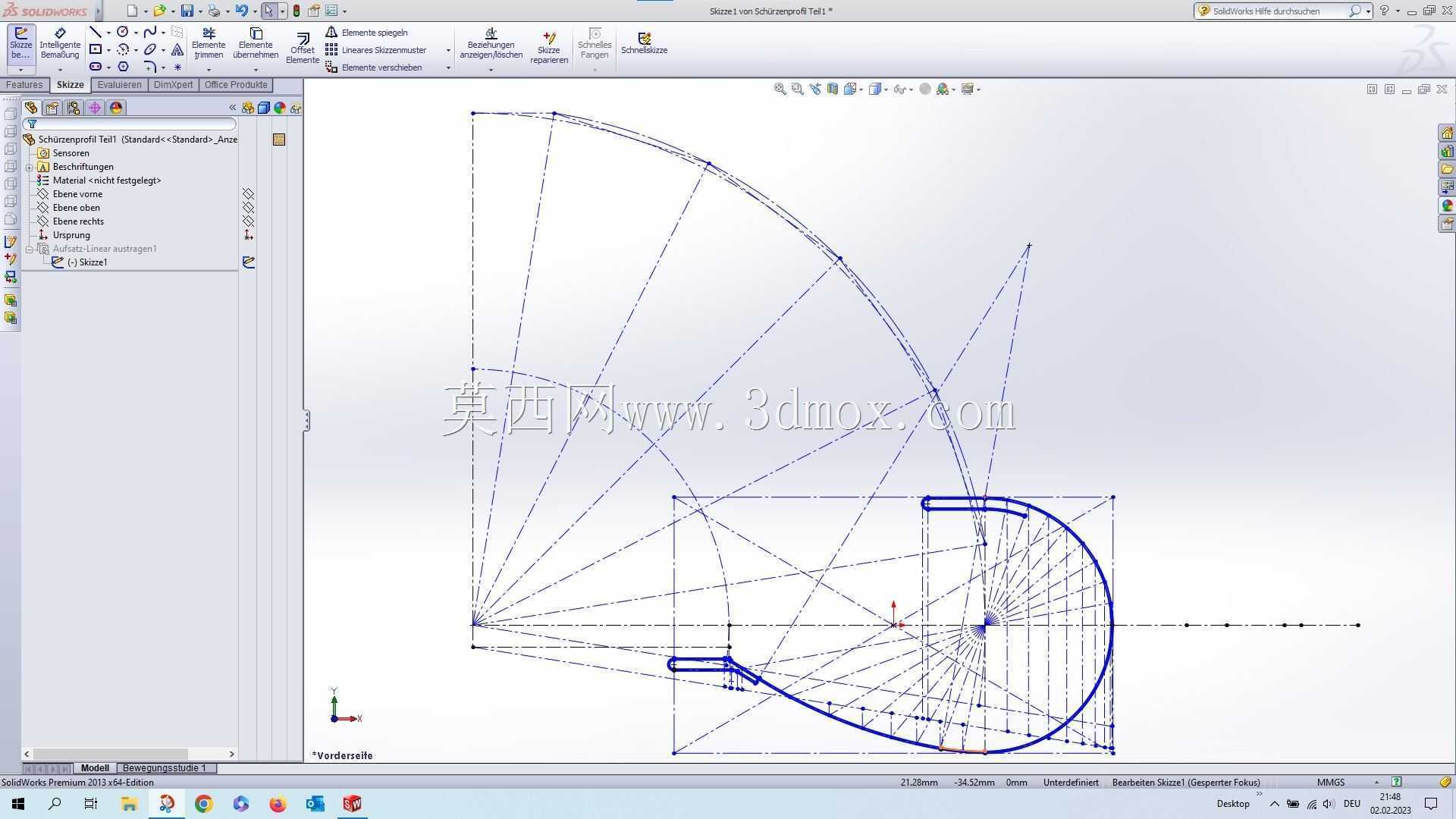
Task: Expand the Beschriftungen tree node
Action: pos(30,167)
